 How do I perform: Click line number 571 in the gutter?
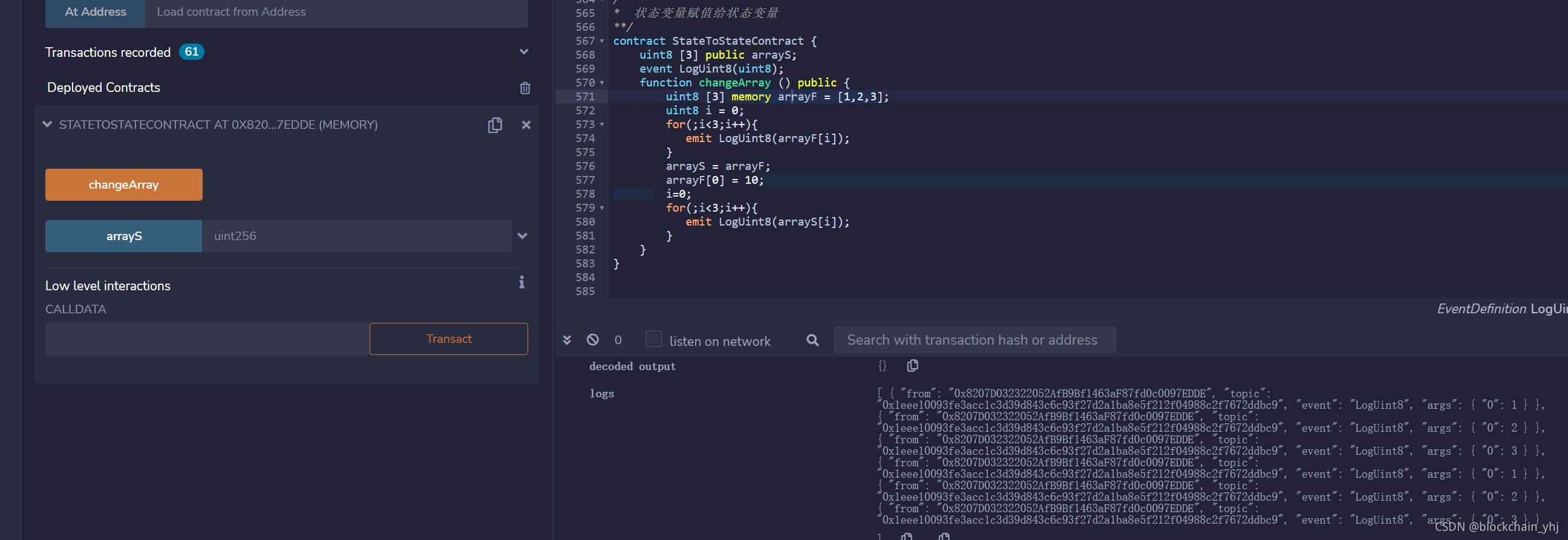tap(585, 97)
